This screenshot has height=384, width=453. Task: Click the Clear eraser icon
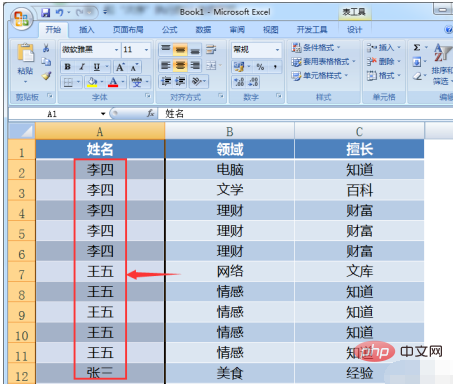(x=417, y=76)
